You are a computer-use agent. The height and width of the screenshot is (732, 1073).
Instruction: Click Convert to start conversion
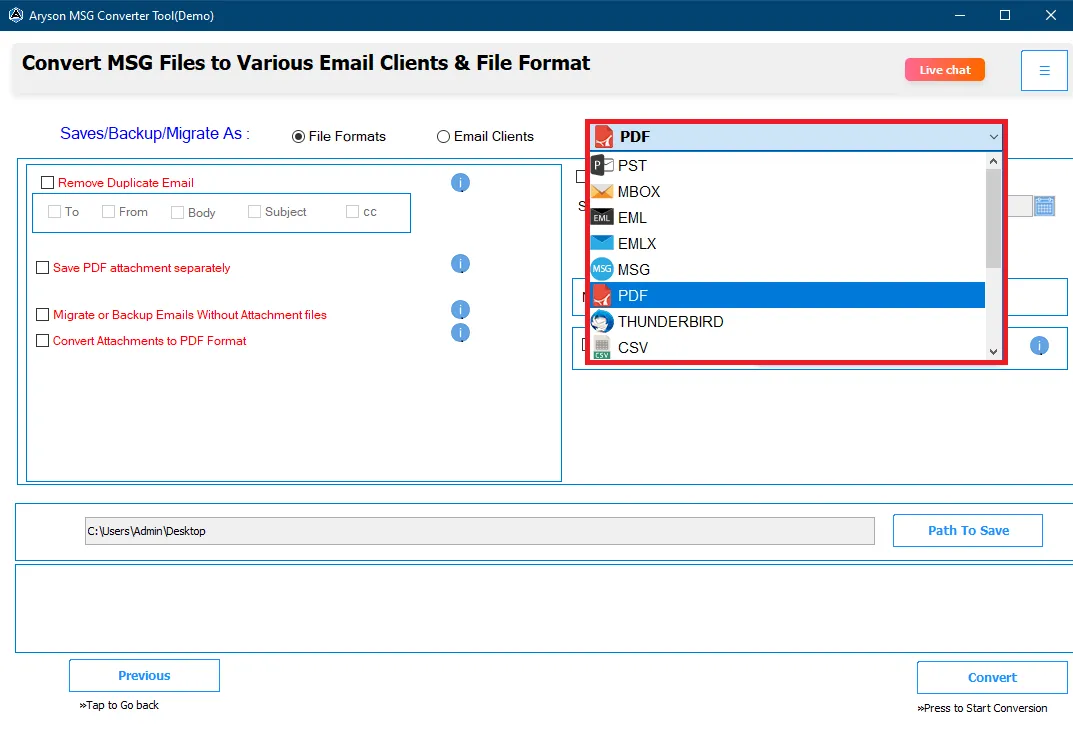pyautogui.click(x=992, y=677)
